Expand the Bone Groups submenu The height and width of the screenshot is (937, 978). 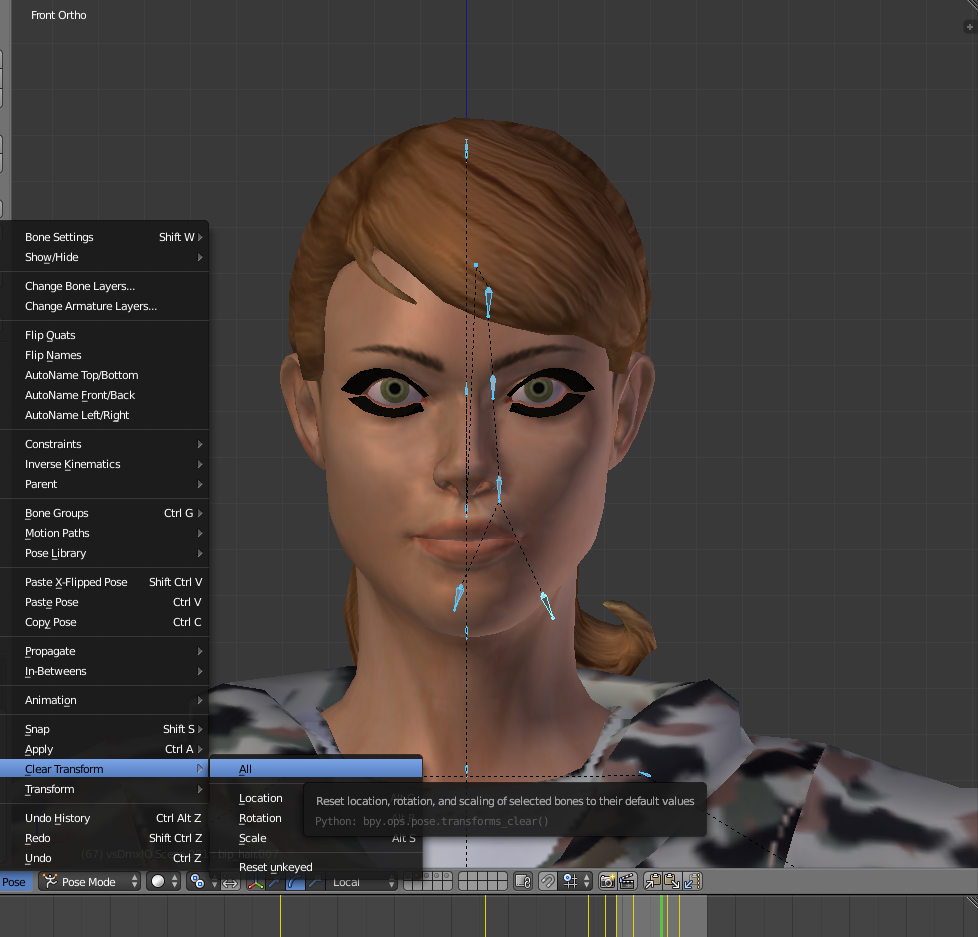tap(104, 513)
